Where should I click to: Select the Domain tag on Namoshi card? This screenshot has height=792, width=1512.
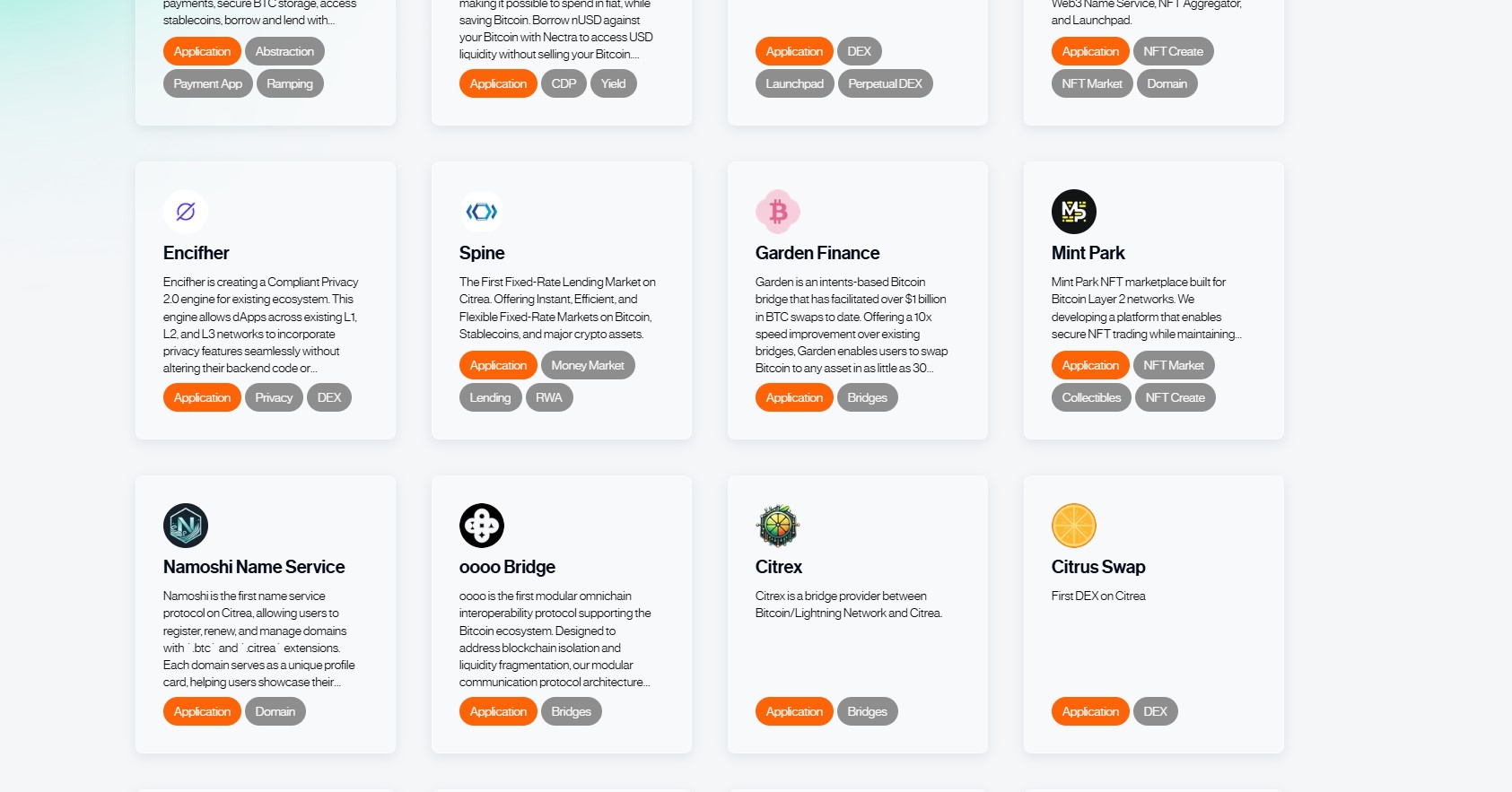(x=275, y=711)
